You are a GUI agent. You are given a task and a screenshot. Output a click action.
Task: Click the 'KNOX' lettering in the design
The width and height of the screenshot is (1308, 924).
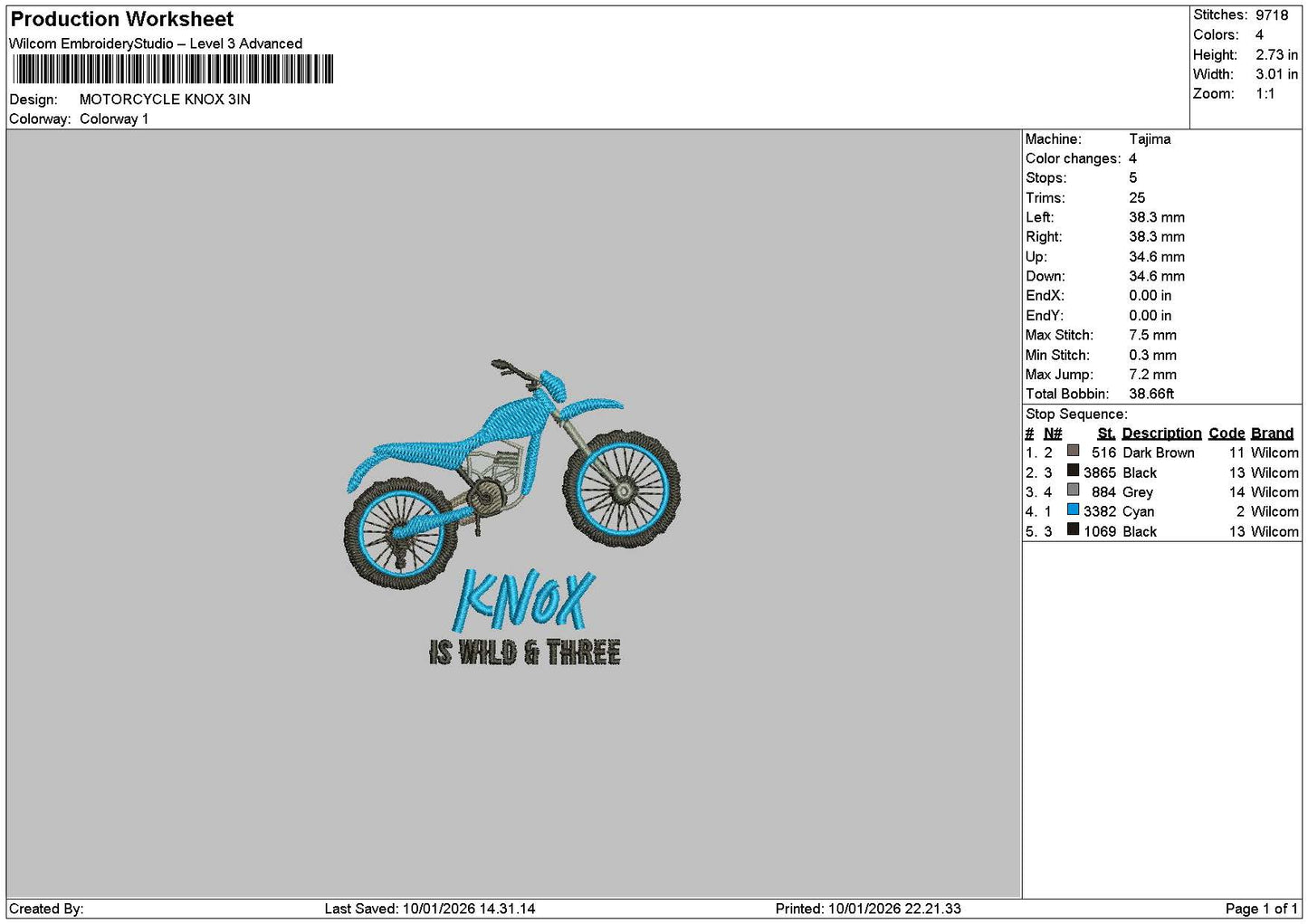coord(524,600)
